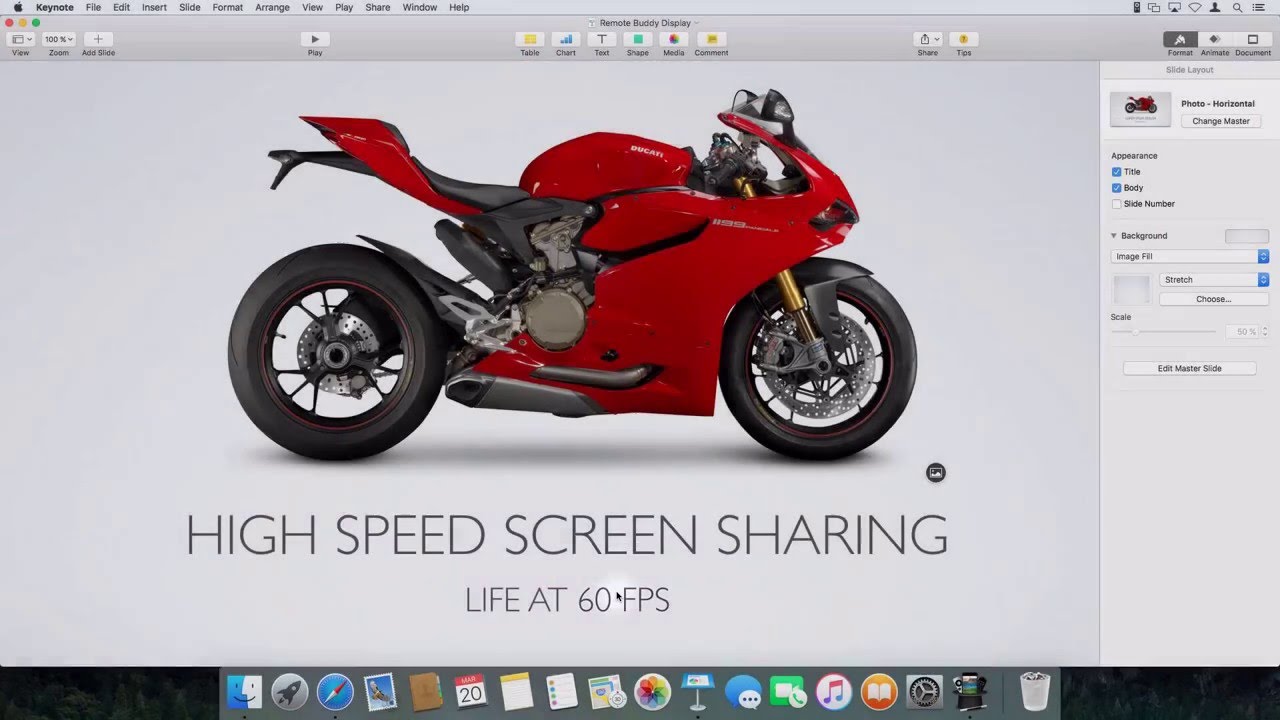The width and height of the screenshot is (1280, 720).
Task: Insert a Table from the toolbar
Action: [x=530, y=39]
